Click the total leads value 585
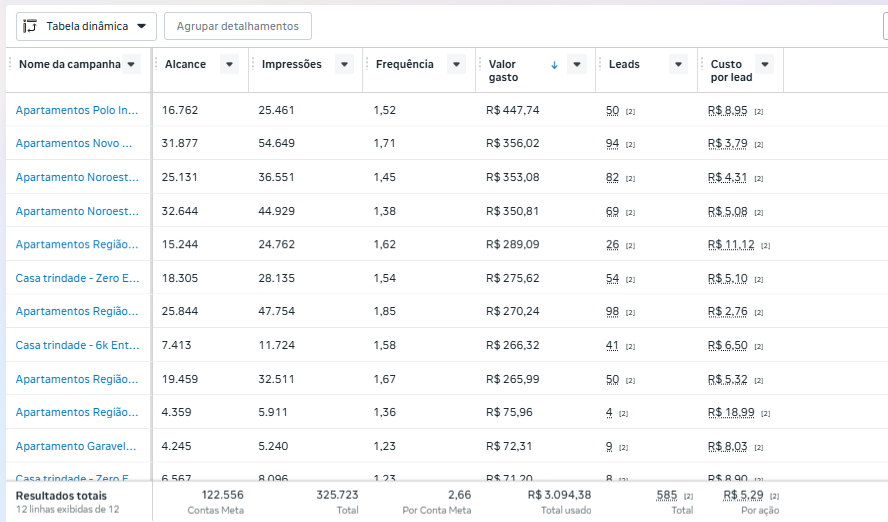The height and width of the screenshot is (522, 888). (667, 495)
